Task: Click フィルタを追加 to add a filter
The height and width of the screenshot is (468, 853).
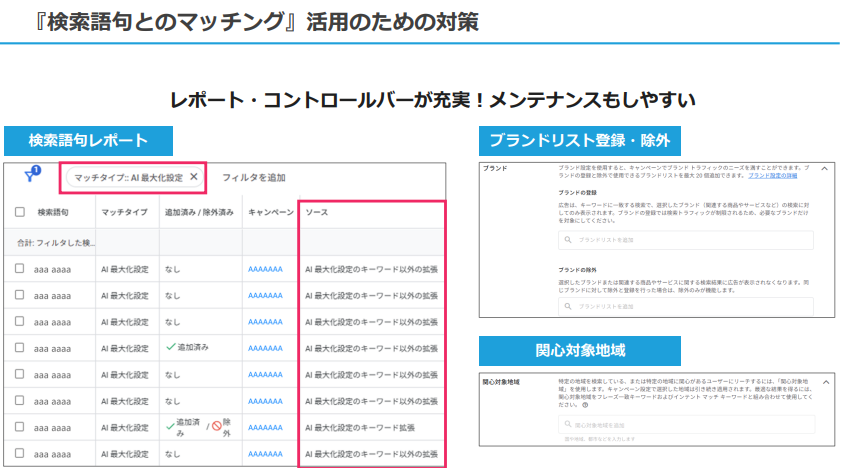Action: [254, 177]
